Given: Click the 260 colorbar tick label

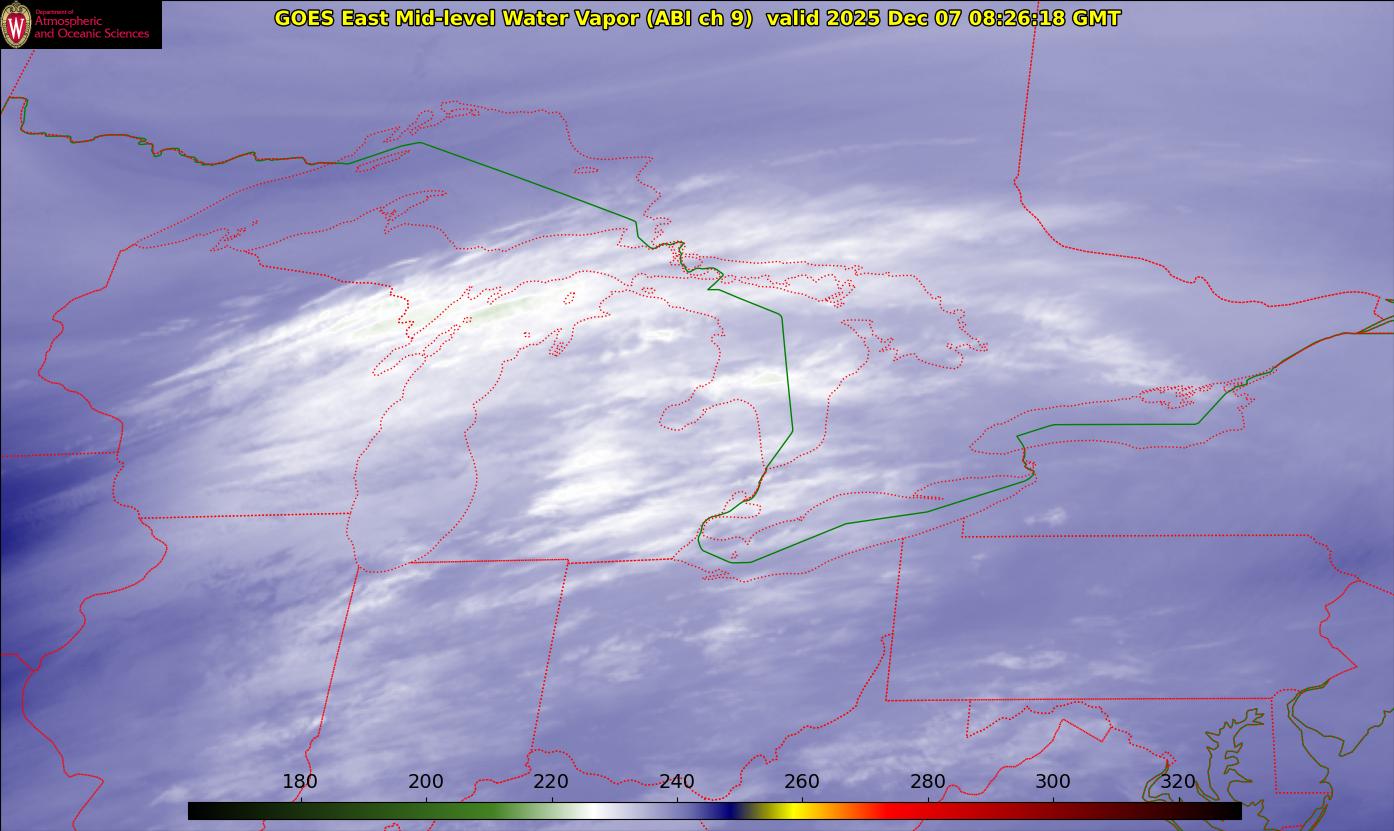Looking at the screenshot, I should (x=802, y=782).
